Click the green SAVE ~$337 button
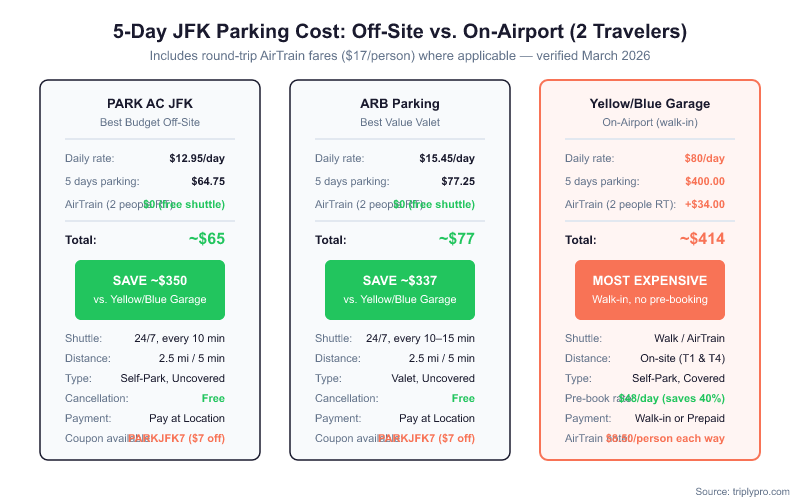This screenshot has width=800, height=500. pyautogui.click(x=400, y=288)
